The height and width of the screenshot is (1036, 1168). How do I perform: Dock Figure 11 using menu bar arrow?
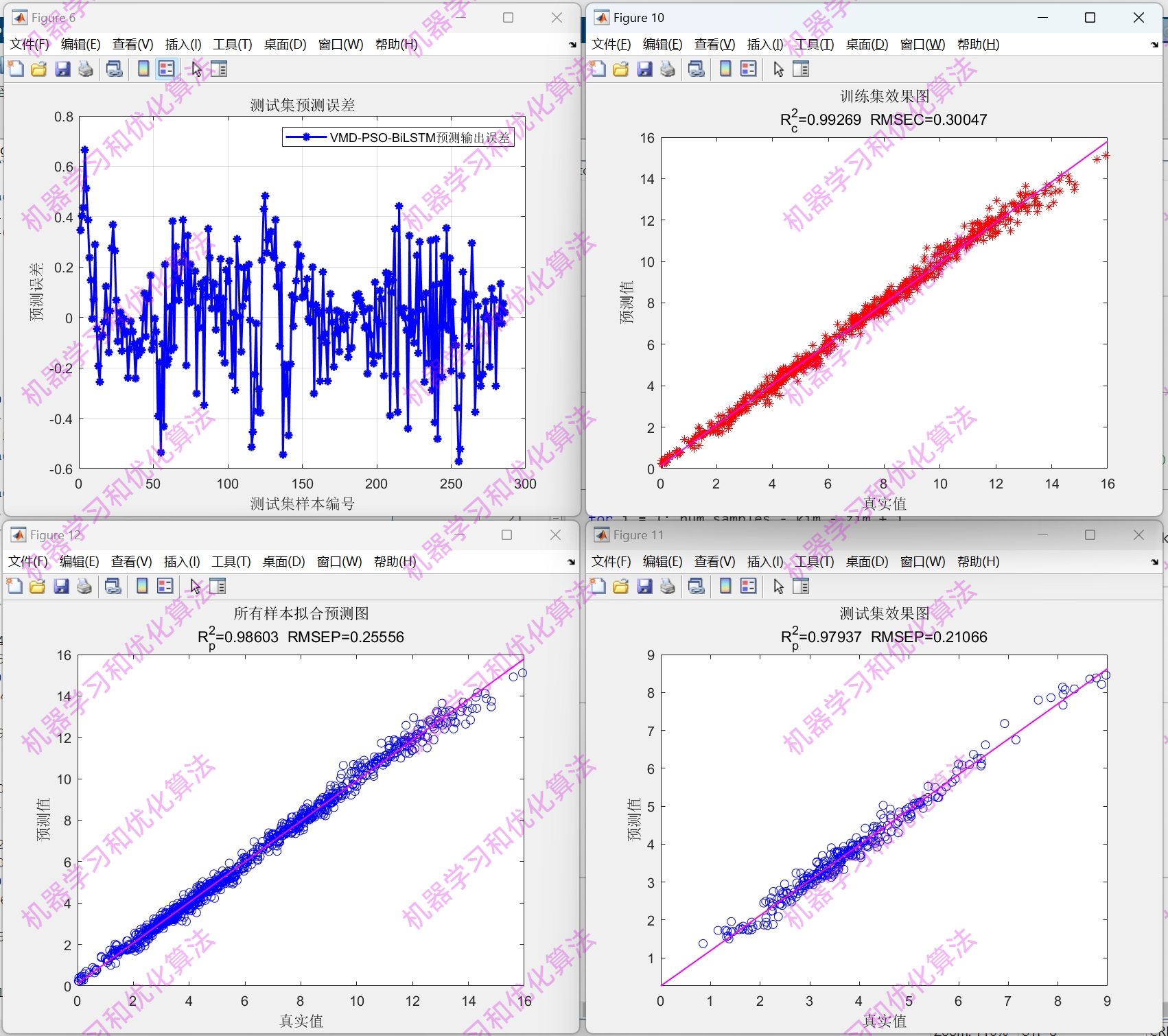1154,562
